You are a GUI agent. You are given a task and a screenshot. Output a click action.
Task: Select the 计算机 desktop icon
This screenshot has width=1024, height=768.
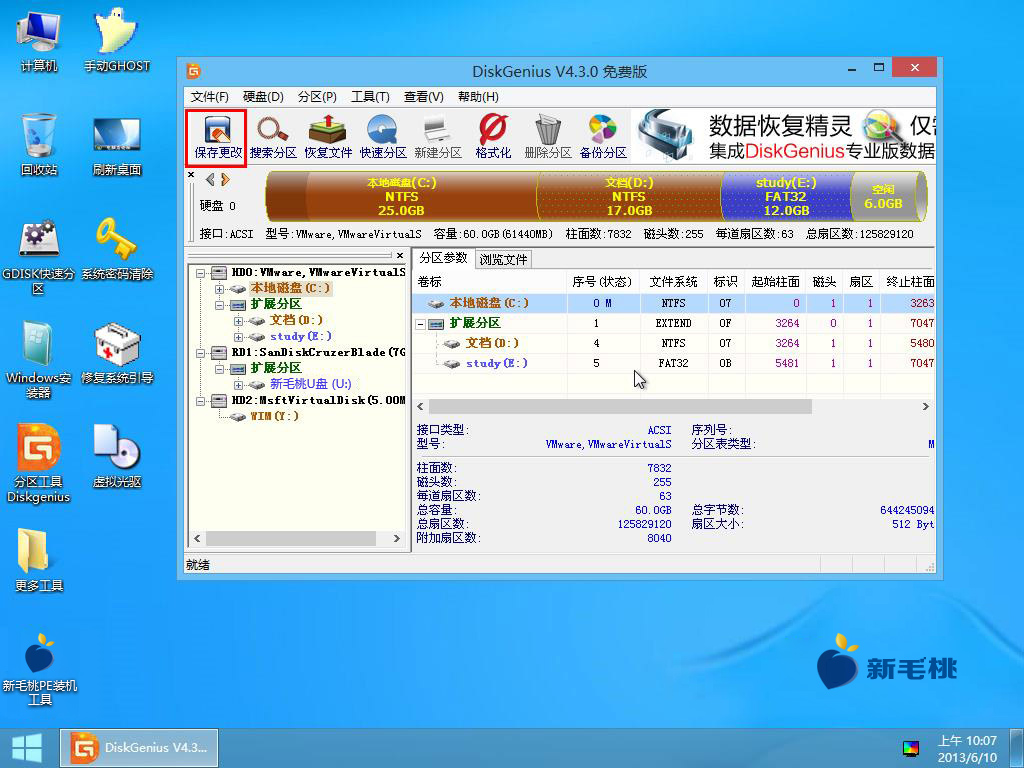click(39, 40)
